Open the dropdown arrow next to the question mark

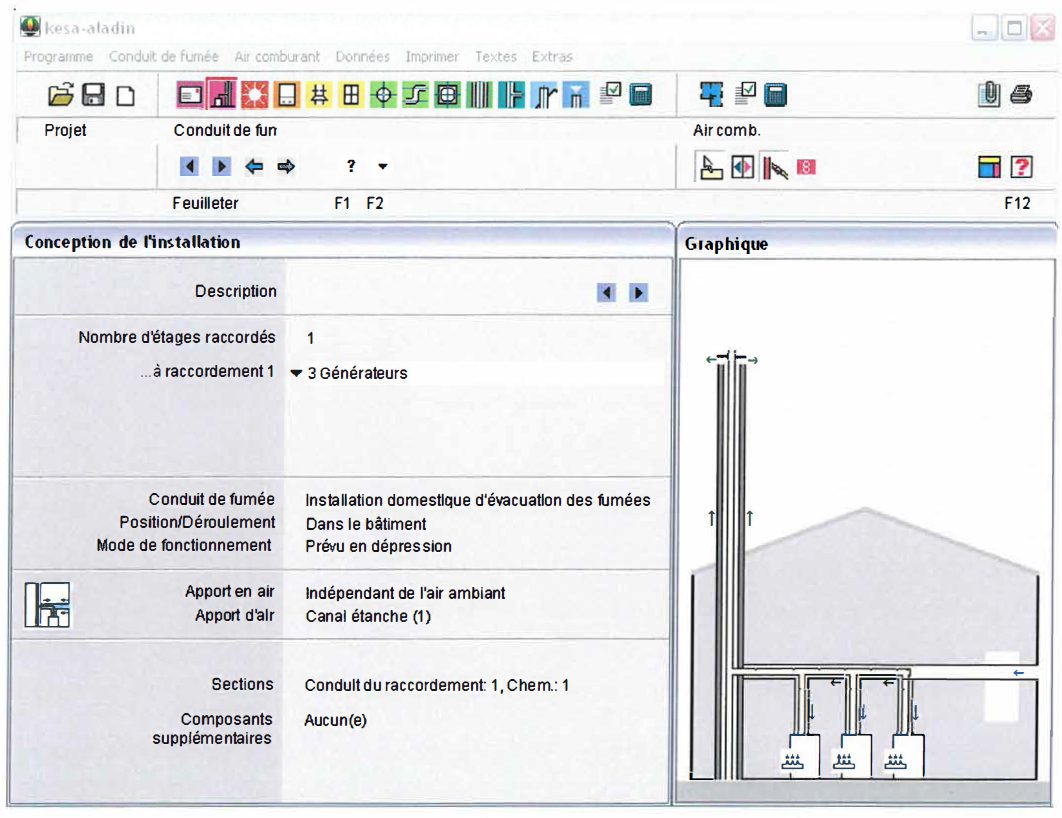click(x=382, y=167)
